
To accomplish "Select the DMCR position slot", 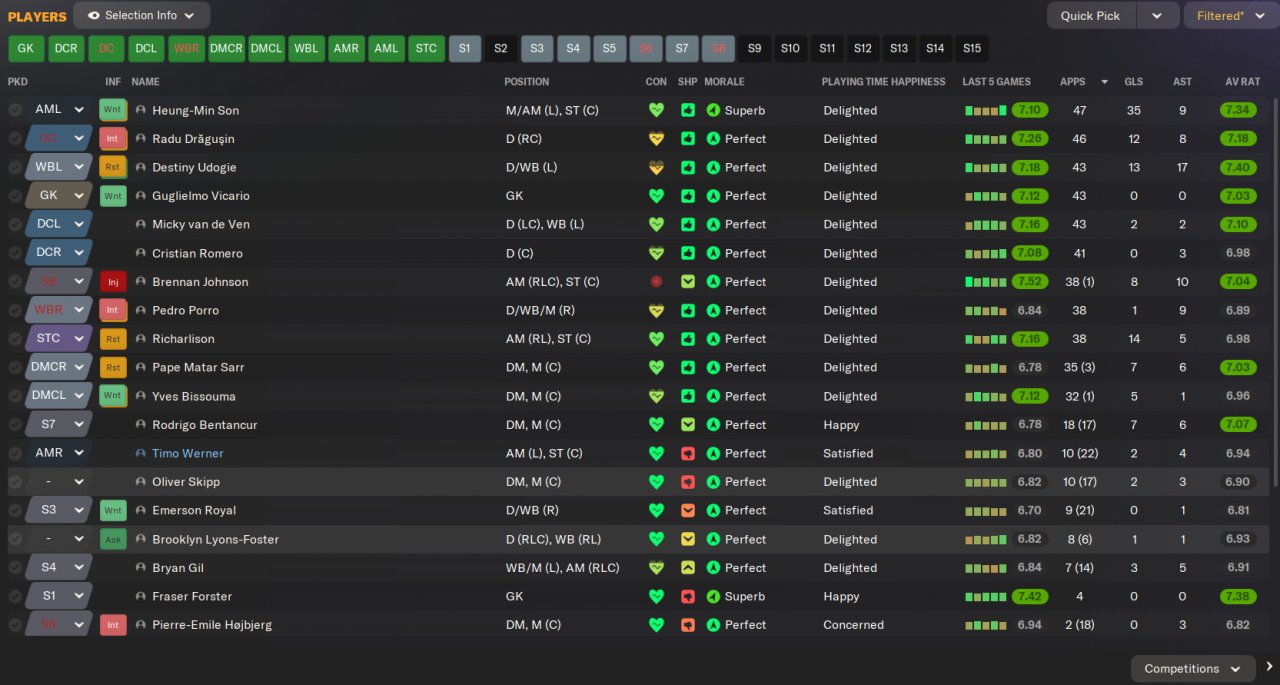I will (227, 48).
